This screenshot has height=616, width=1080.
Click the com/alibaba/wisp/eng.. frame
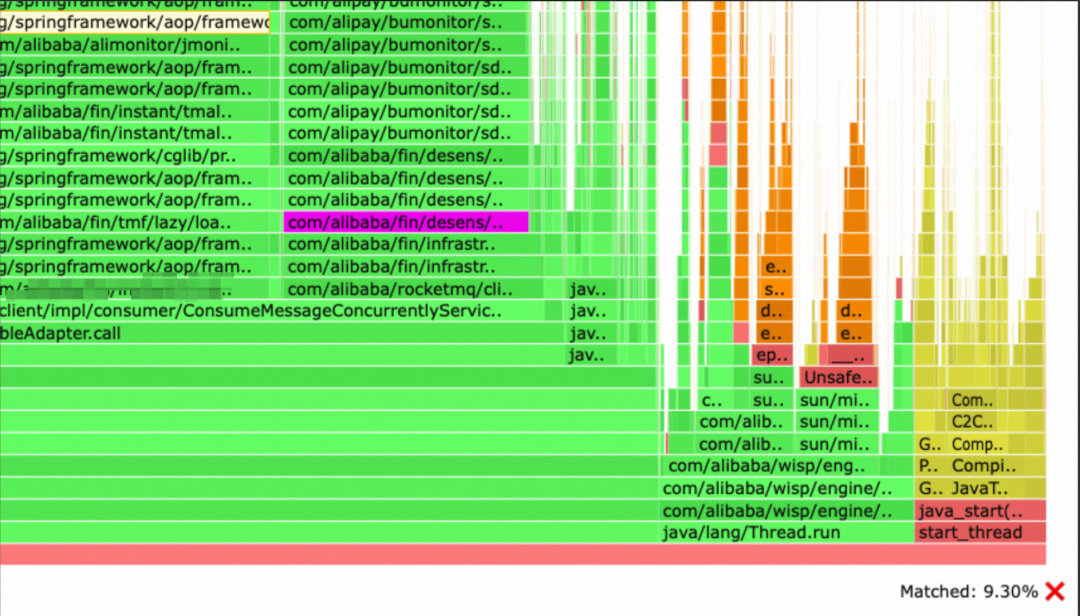[x=770, y=466]
